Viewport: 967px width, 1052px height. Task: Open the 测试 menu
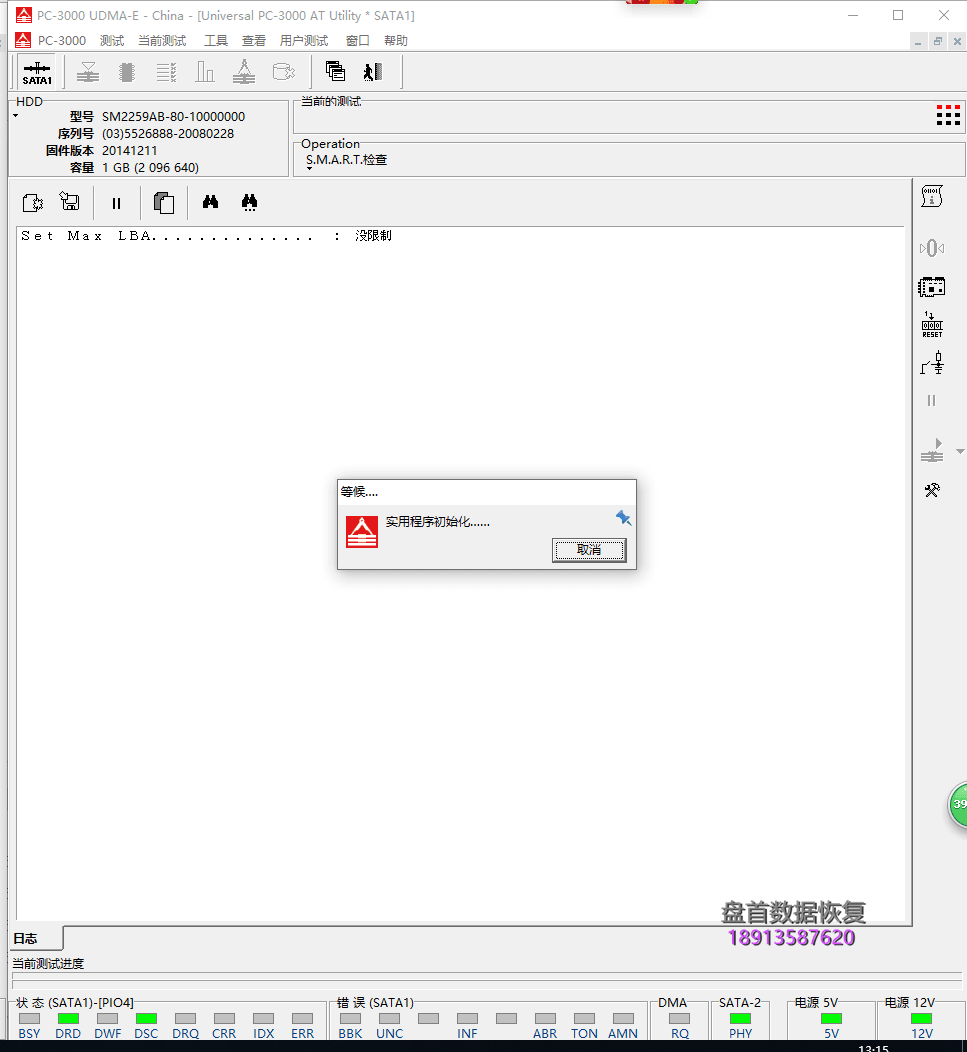coord(112,41)
